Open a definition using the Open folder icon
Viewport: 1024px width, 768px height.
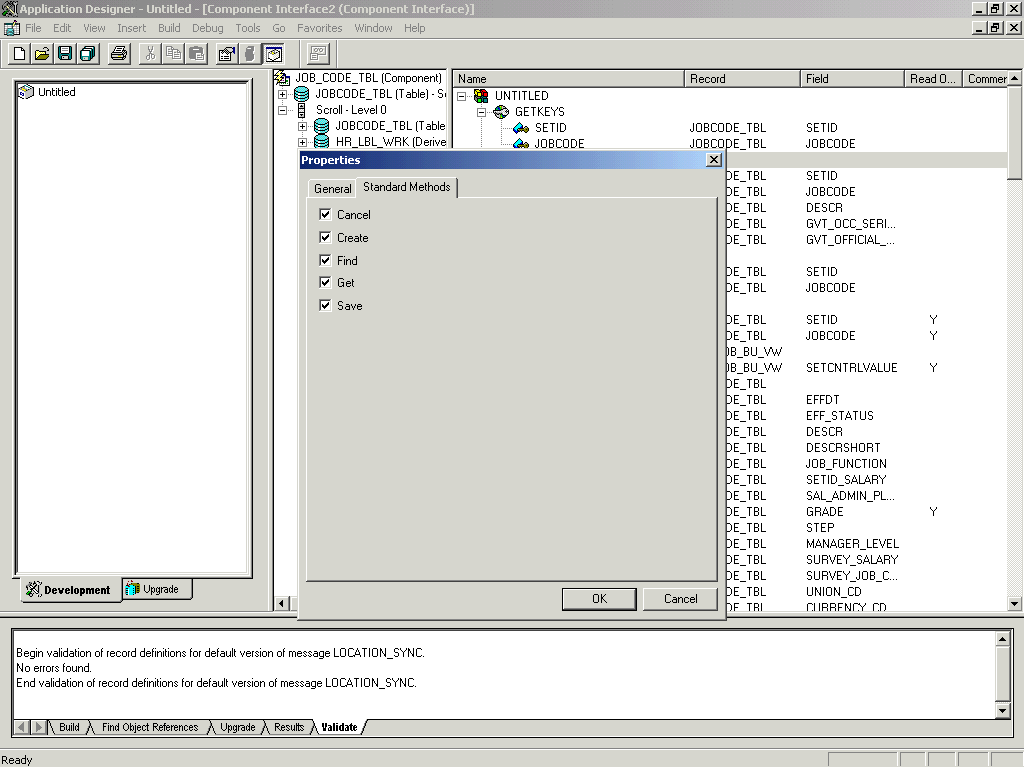coord(41,53)
